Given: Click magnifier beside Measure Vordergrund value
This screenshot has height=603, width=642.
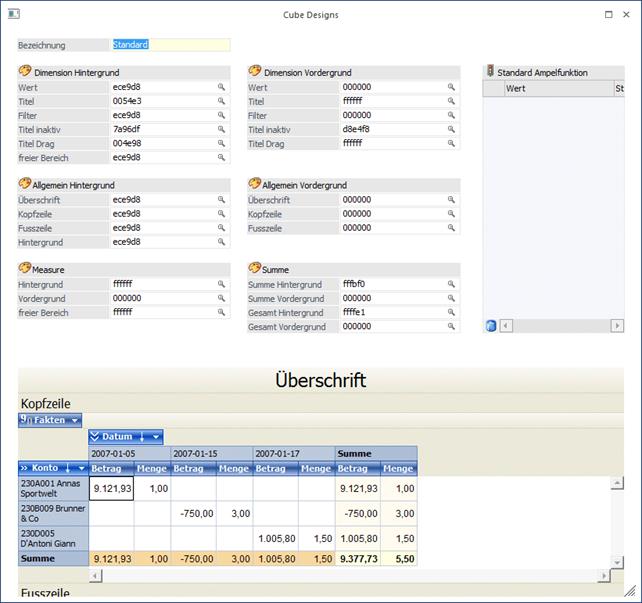Looking at the screenshot, I should tap(222, 298).
